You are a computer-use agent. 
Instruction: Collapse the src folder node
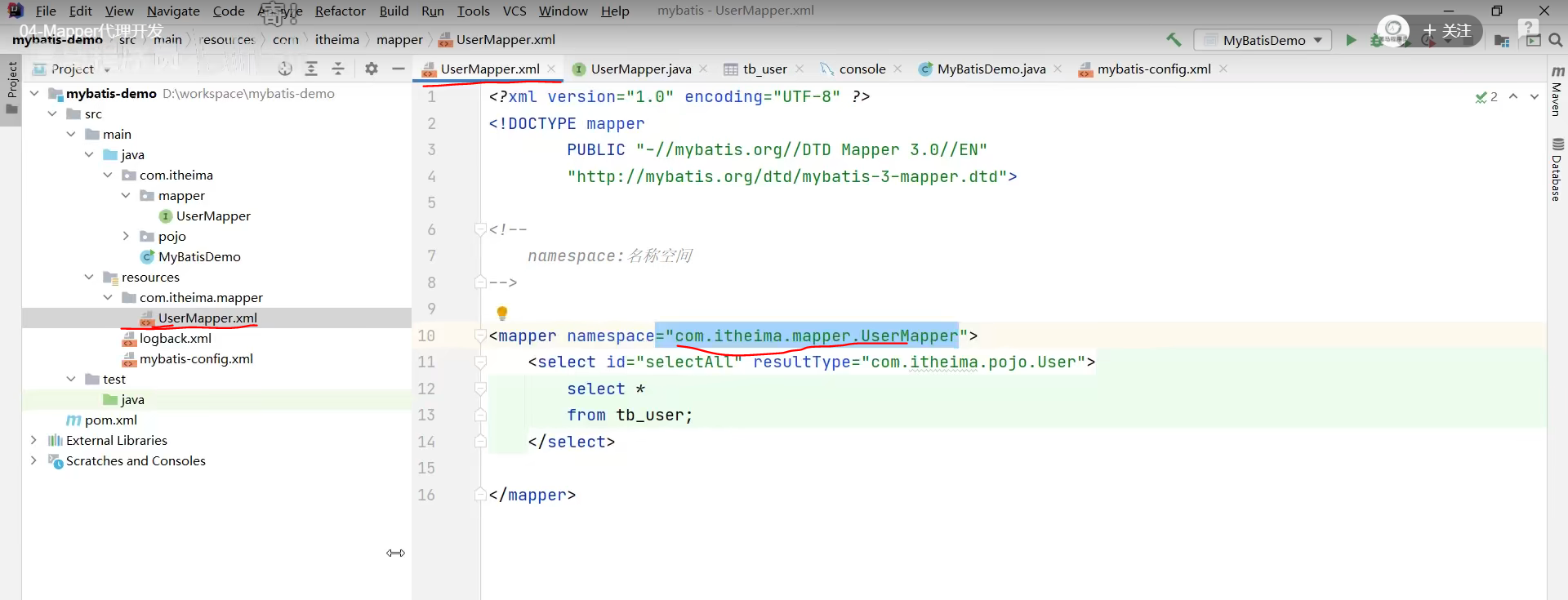pos(52,113)
